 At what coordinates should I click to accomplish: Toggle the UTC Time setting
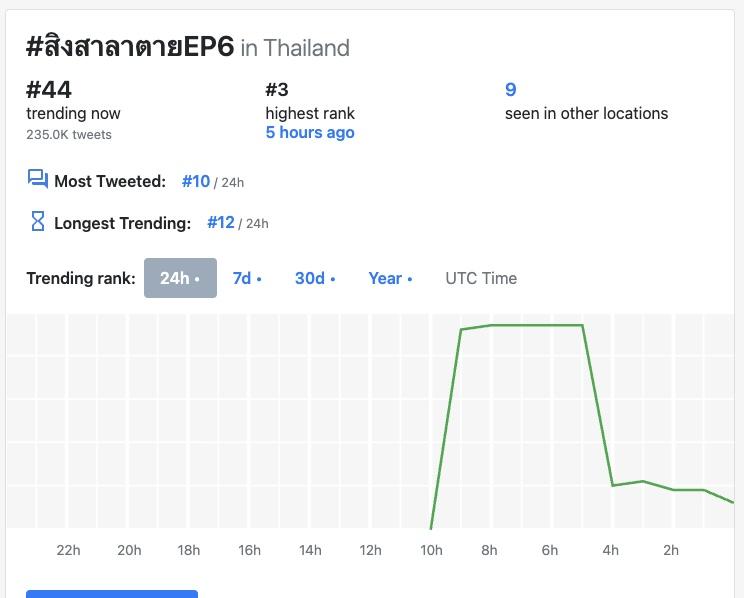click(x=481, y=278)
